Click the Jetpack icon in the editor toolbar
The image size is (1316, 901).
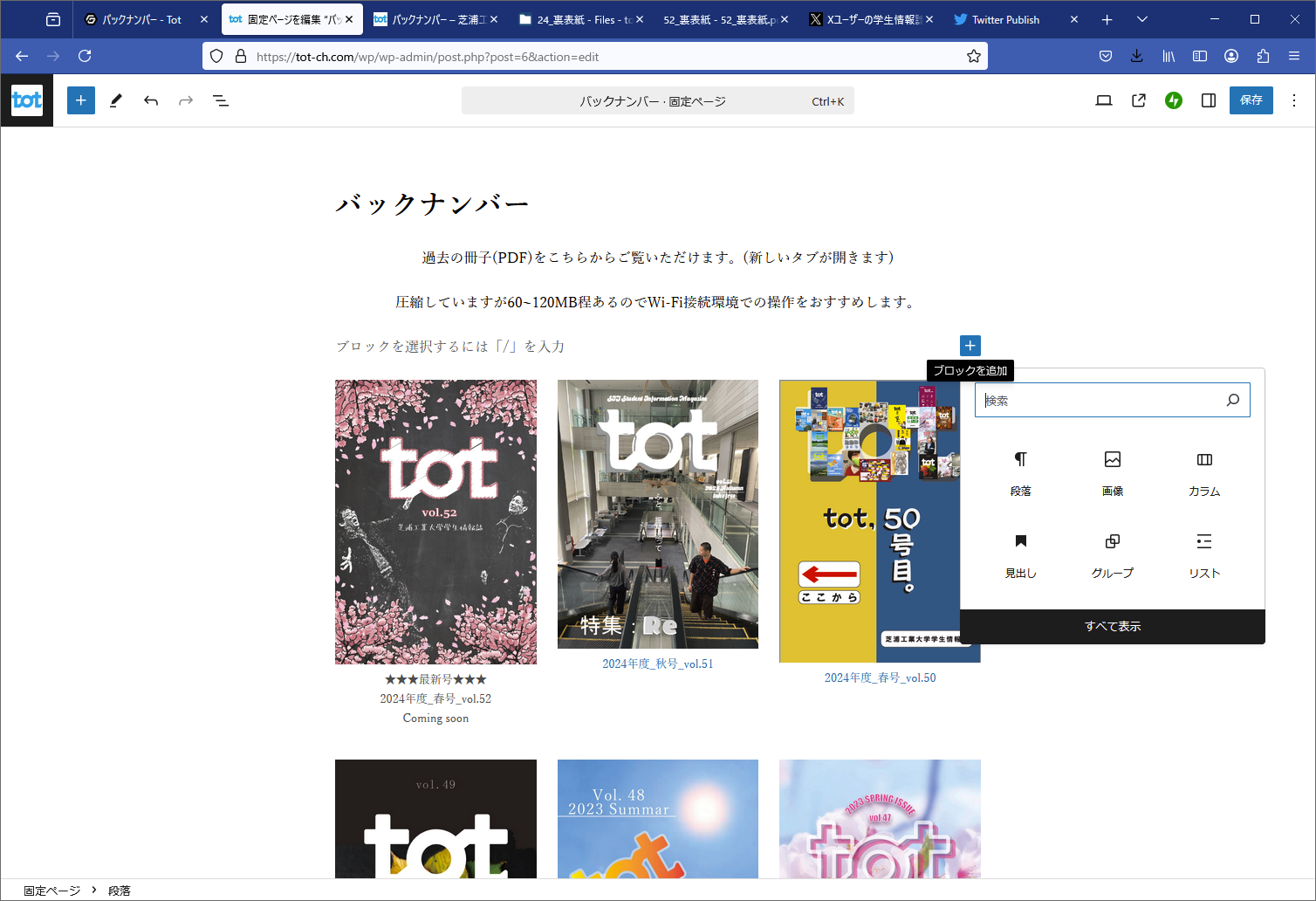(x=1173, y=100)
